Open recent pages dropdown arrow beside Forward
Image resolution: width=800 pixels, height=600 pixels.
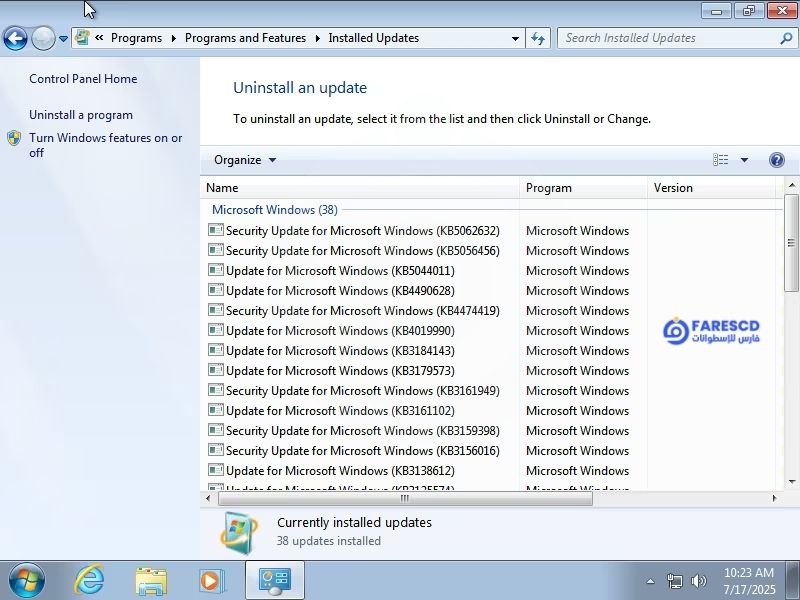tap(63, 38)
